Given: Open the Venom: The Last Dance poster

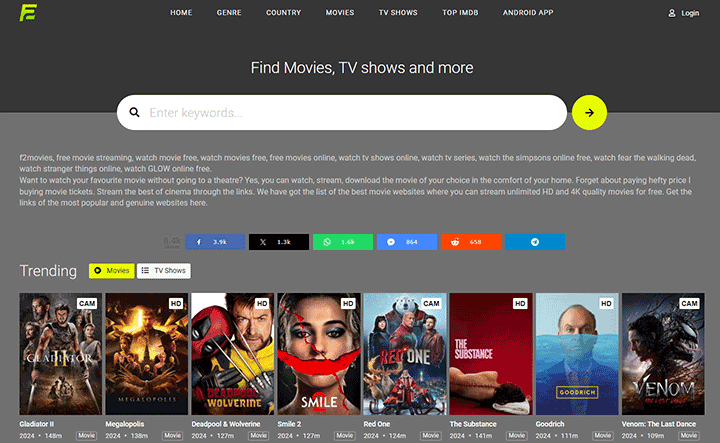Looking at the screenshot, I should [x=663, y=354].
